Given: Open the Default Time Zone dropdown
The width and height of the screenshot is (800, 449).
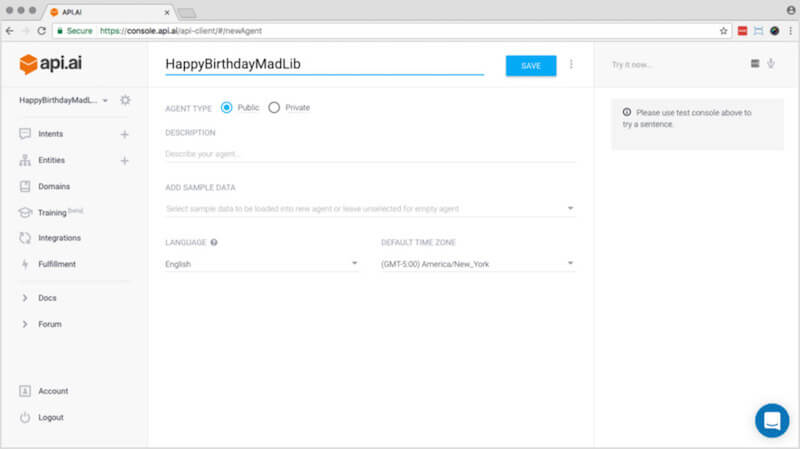Looking at the screenshot, I should point(478,264).
